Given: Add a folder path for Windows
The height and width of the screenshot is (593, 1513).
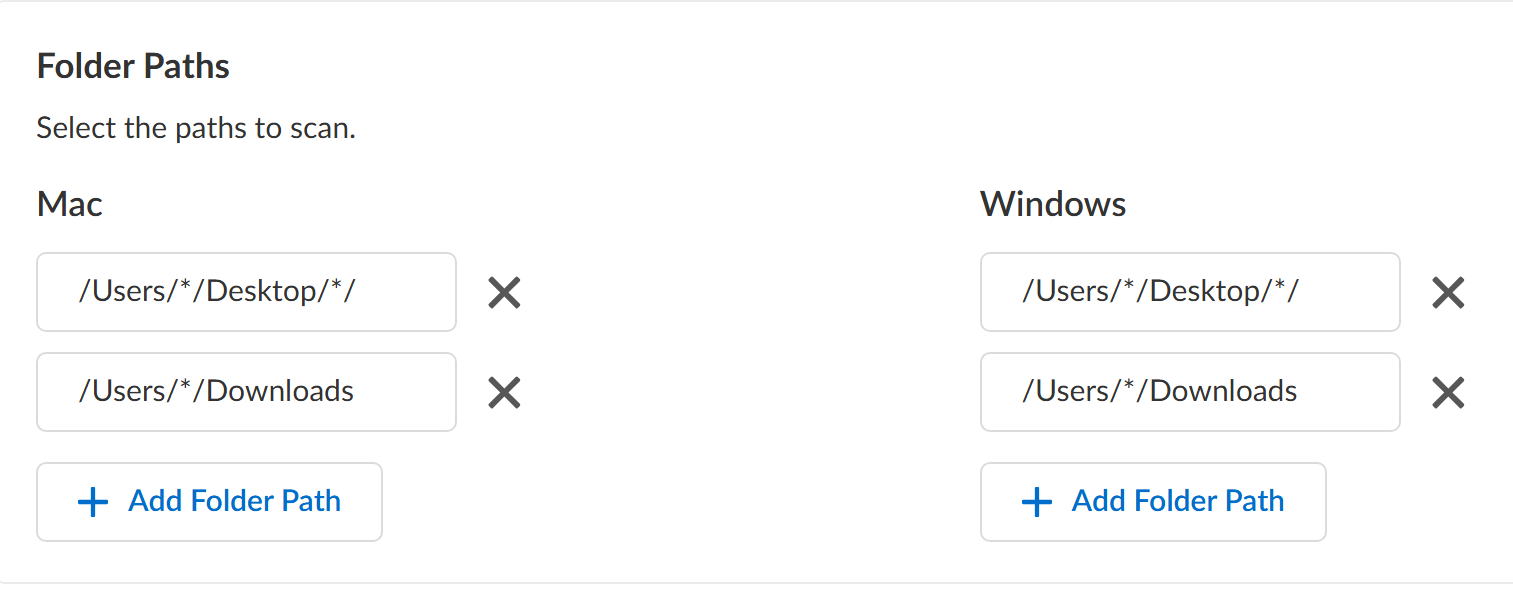Looking at the screenshot, I should 1153,502.
